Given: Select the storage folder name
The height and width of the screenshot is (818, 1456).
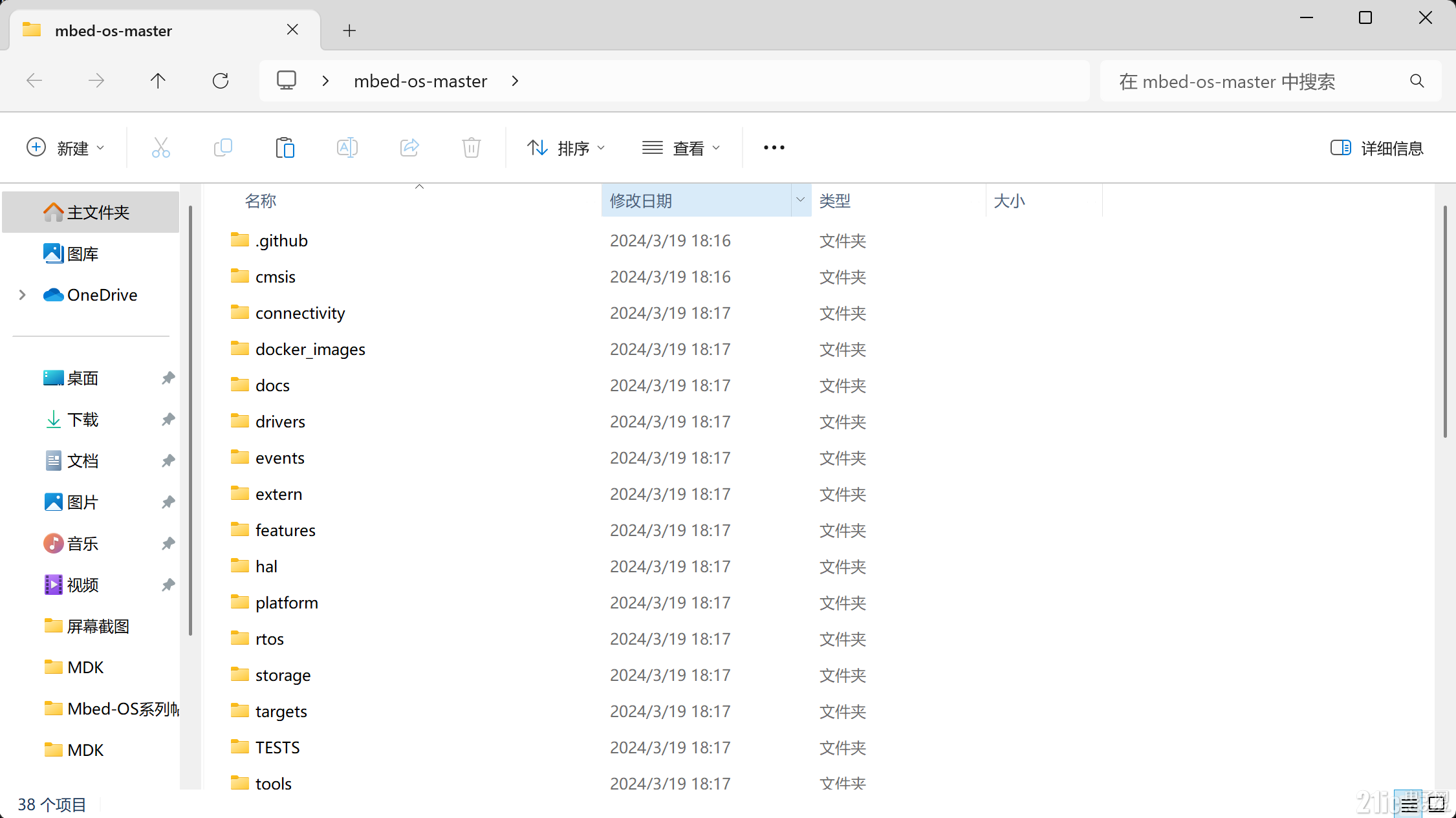Looking at the screenshot, I should coord(283,675).
